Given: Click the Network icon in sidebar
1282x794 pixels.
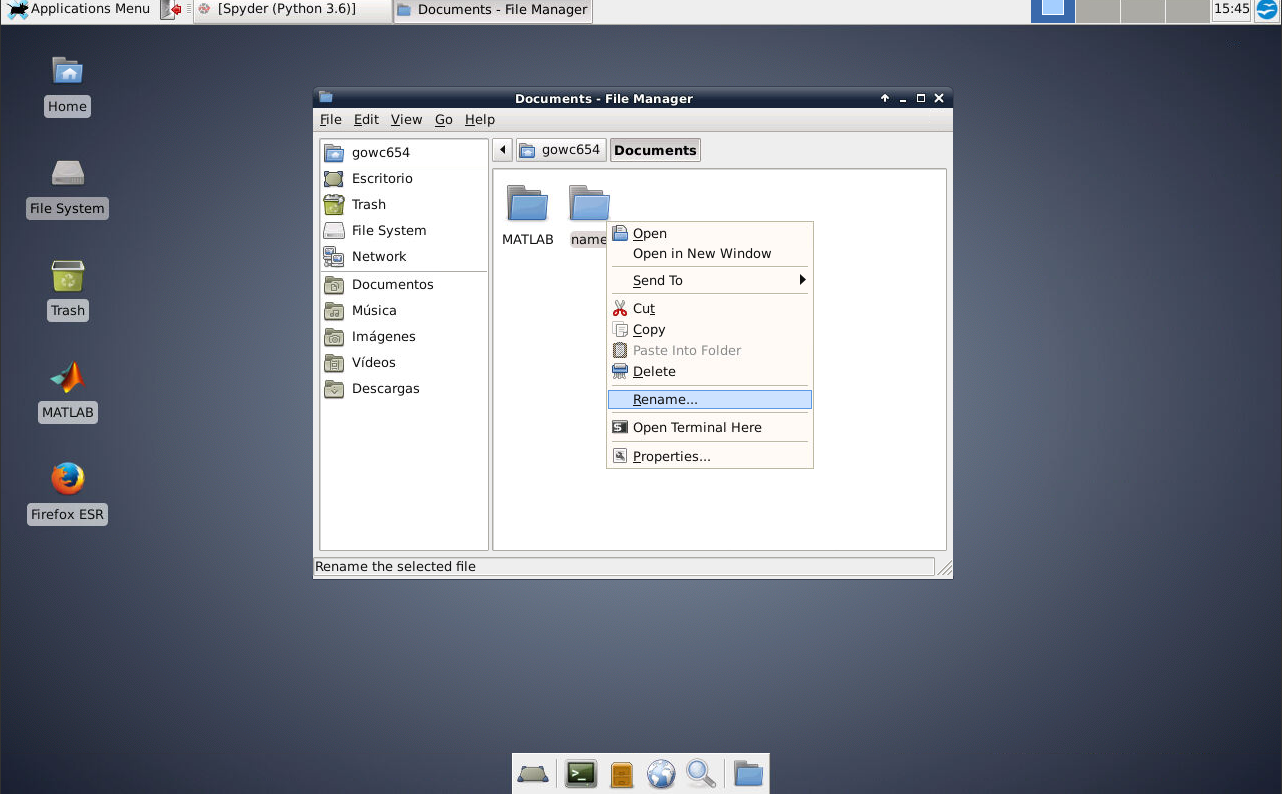Looking at the screenshot, I should [334, 256].
